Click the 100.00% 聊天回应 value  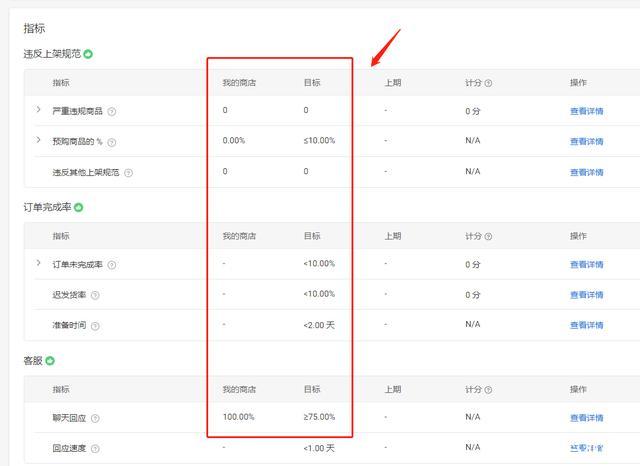tap(238, 417)
